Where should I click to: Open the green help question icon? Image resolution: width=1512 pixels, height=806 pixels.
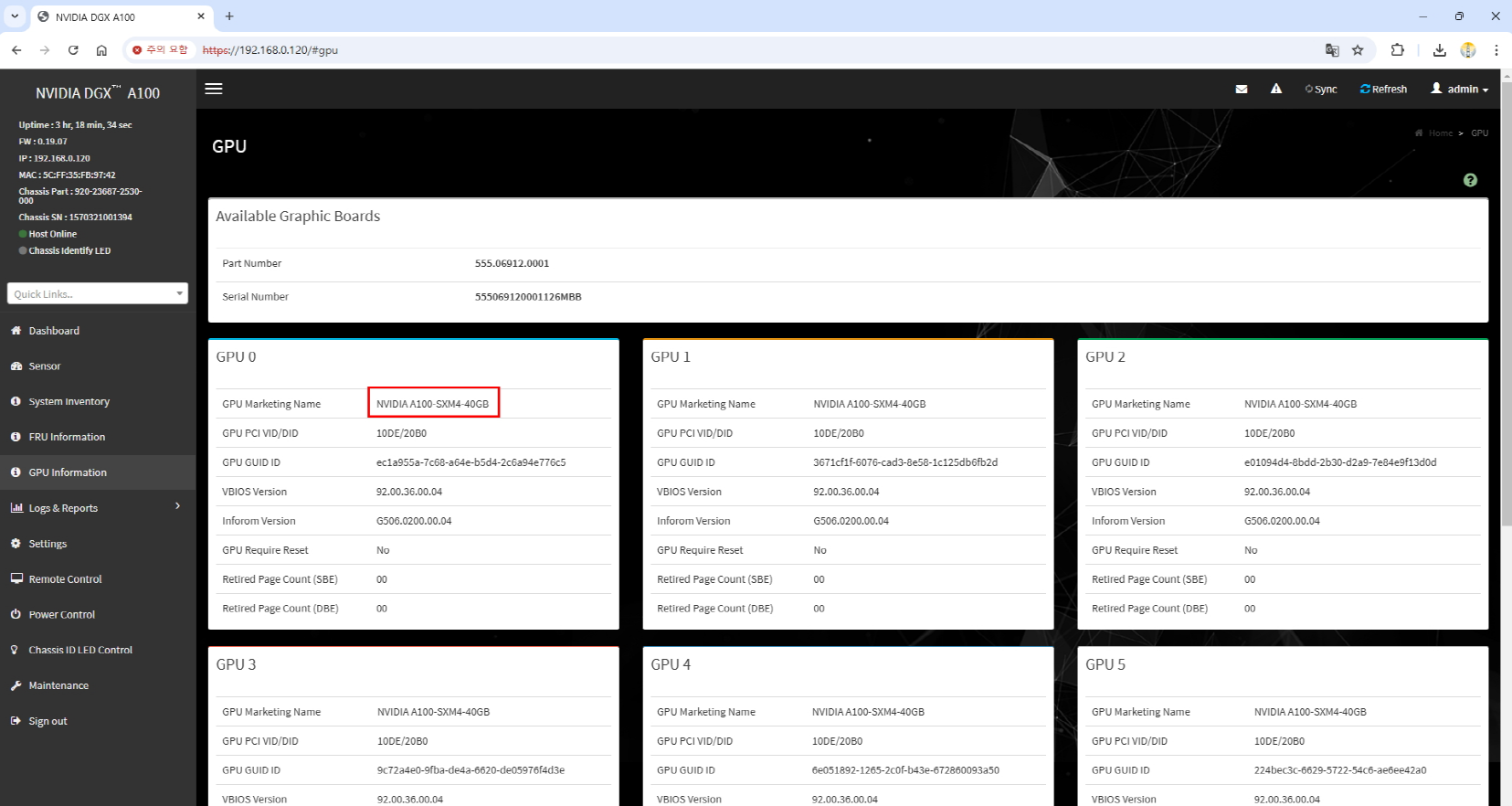tap(1470, 180)
